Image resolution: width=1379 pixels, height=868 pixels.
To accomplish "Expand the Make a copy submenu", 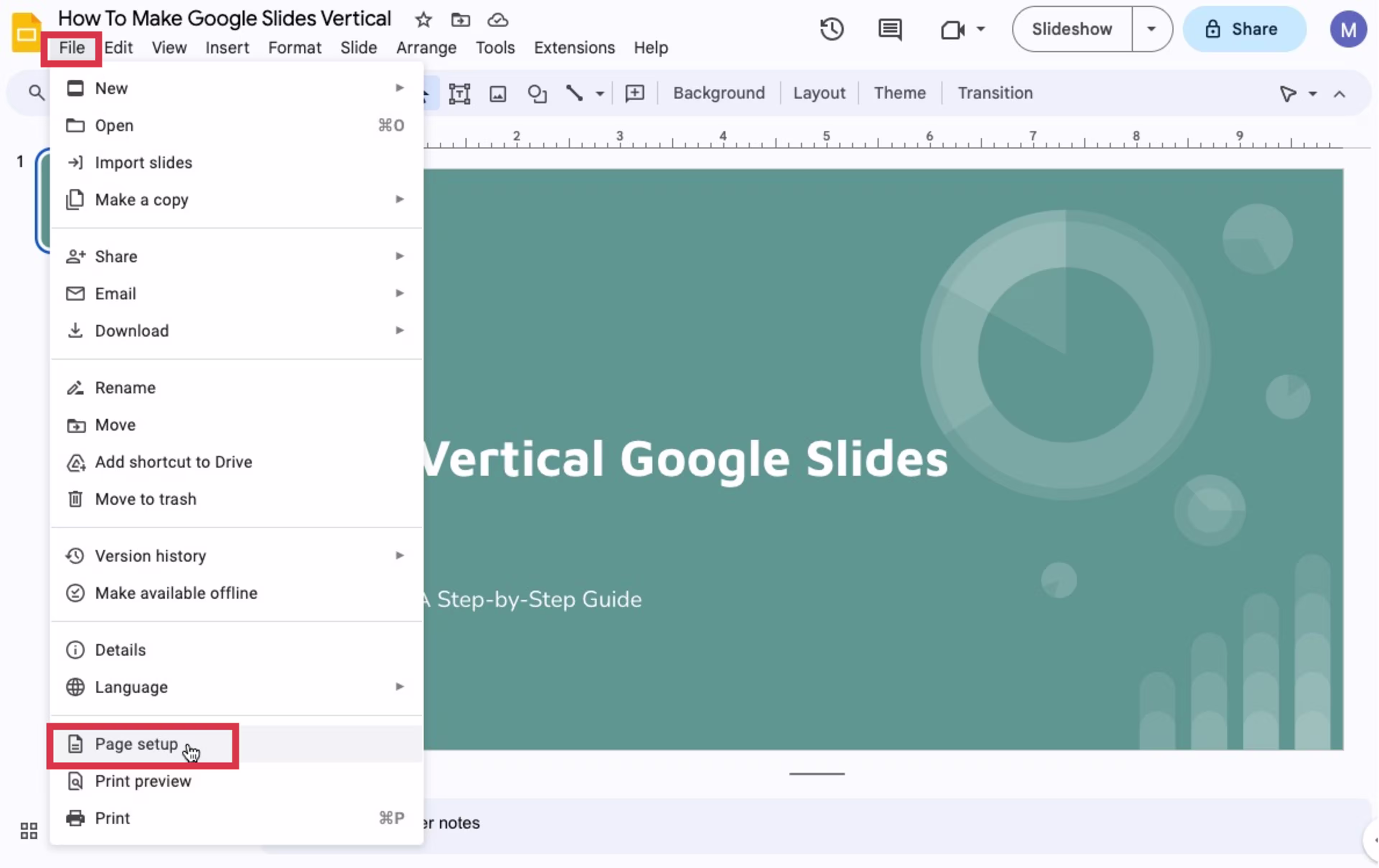I will click(x=400, y=199).
